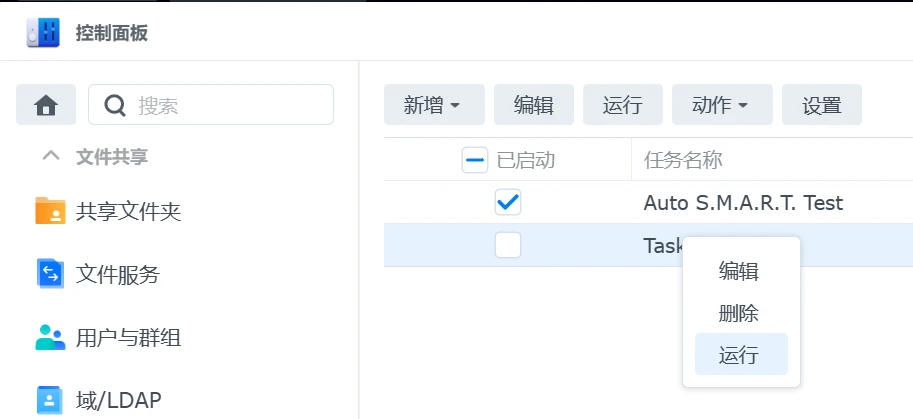Open 用户与群组 icon in sidebar
The image size is (913, 419).
pos(51,337)
